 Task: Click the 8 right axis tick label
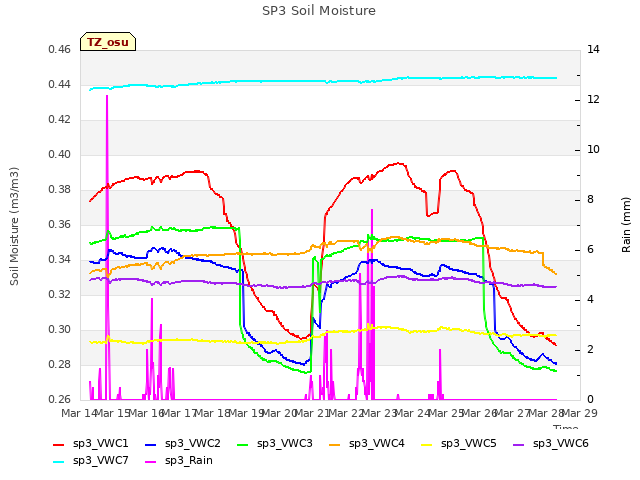point(590,200)
